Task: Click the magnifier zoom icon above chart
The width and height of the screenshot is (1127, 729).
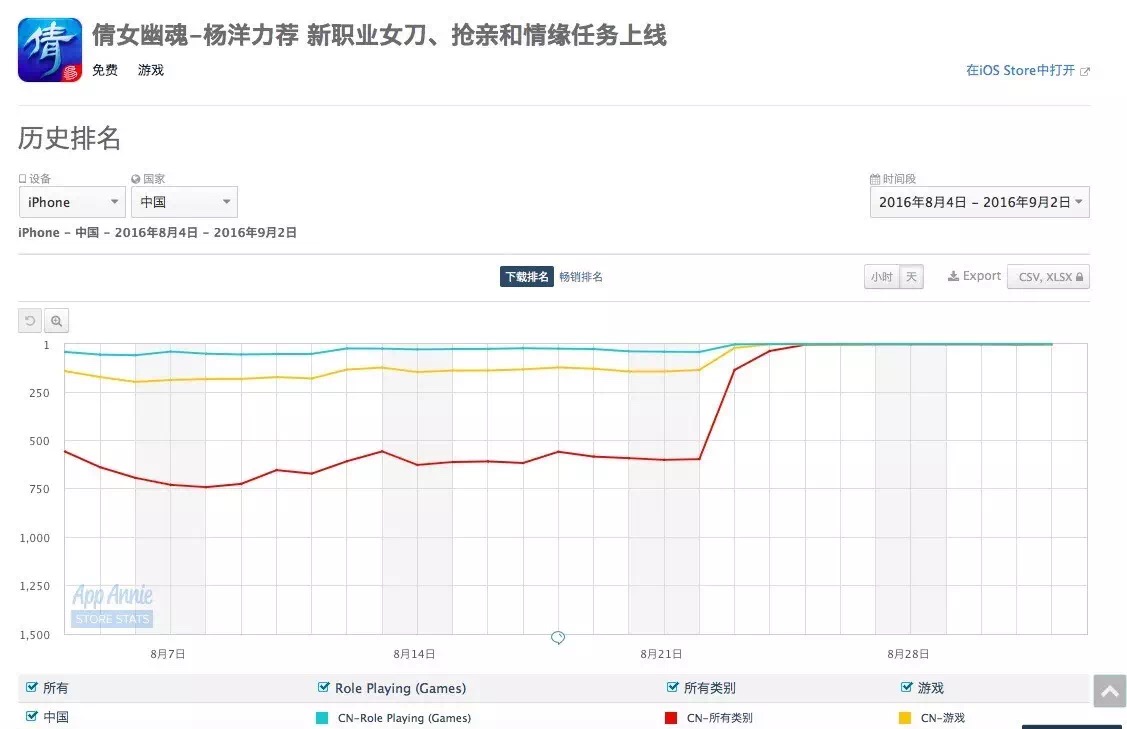Action: [57, 321]
